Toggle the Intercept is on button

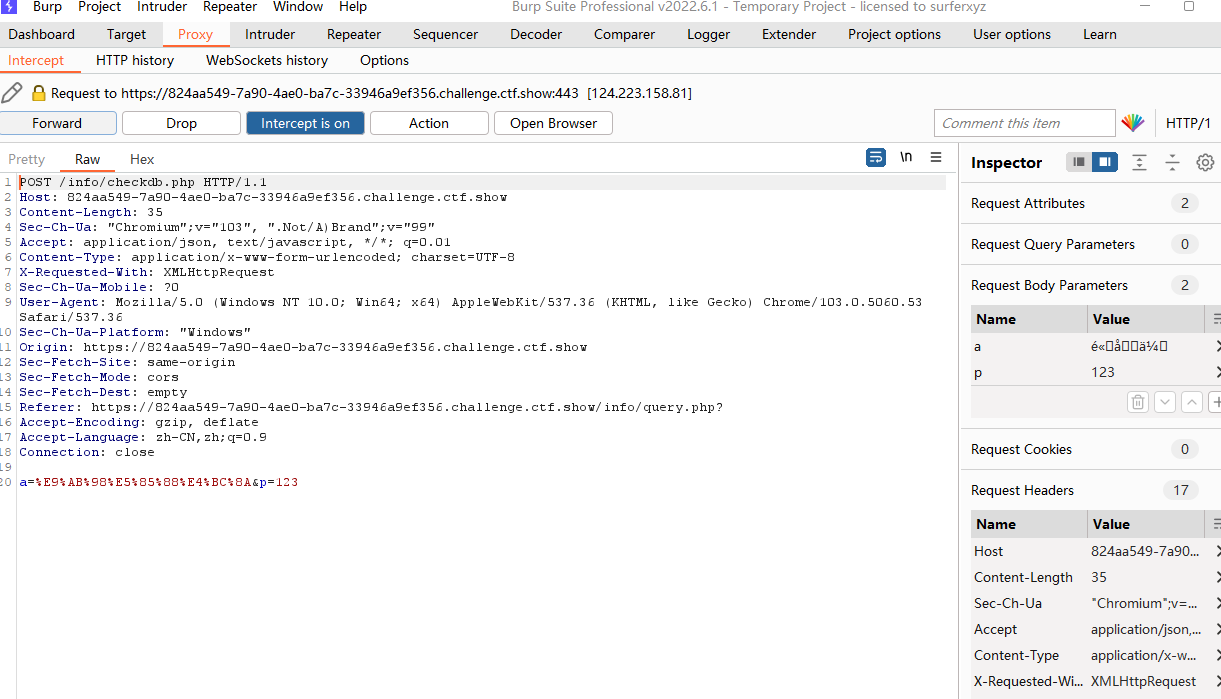pyautogui.click(x=305, y=123)
